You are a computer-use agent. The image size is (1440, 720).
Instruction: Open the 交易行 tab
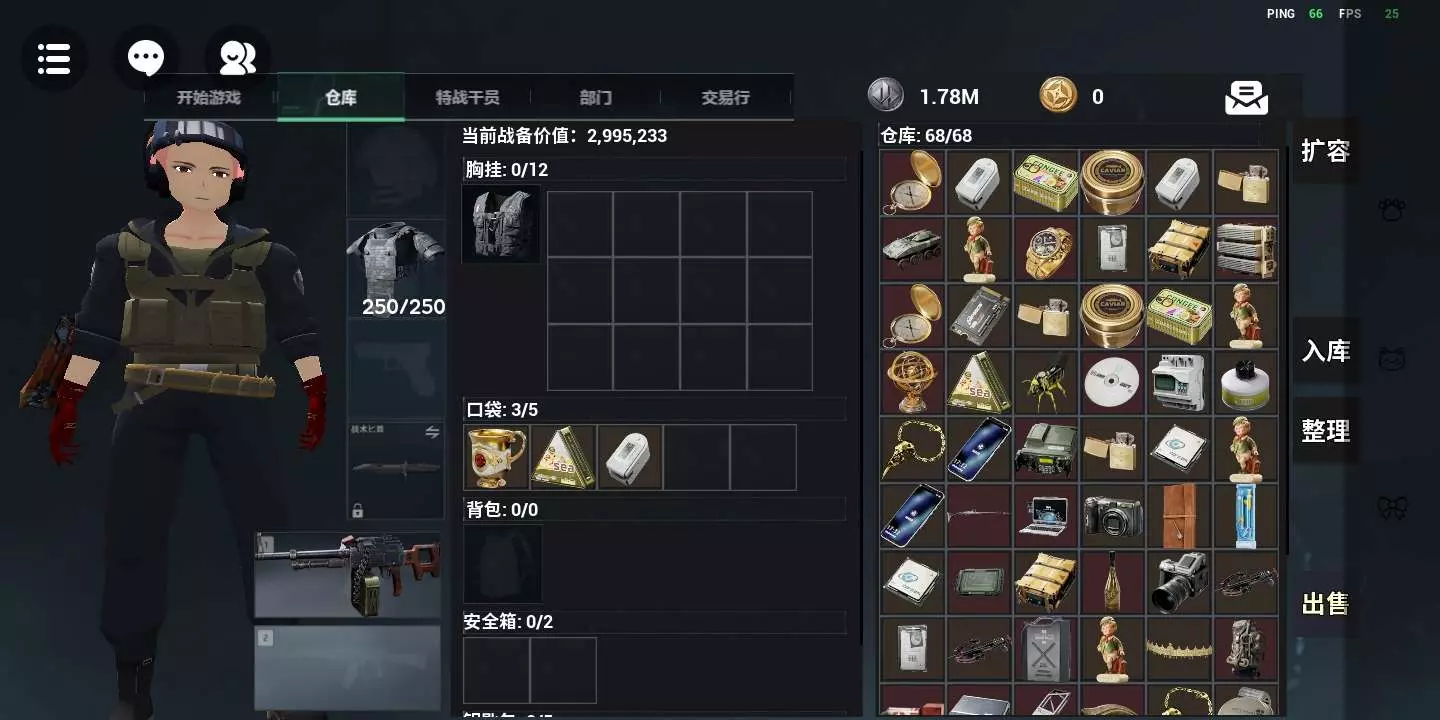pos(726,98)
